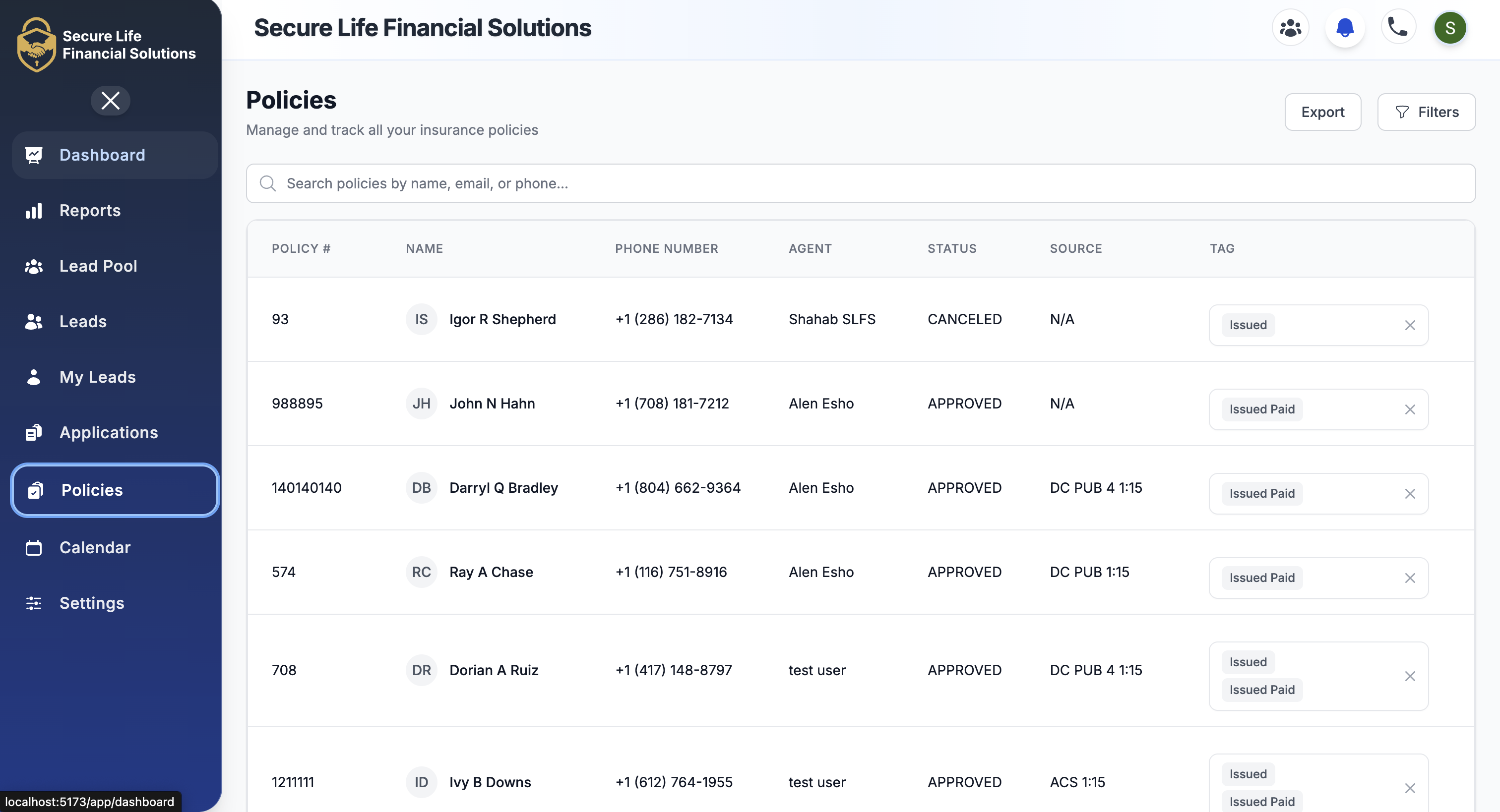Click the JH avatar for John Hahn

tap(421, 404)
